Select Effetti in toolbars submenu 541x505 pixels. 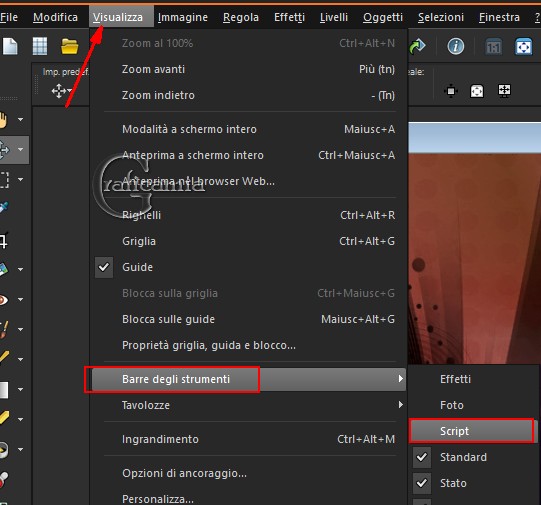(474, 379)
